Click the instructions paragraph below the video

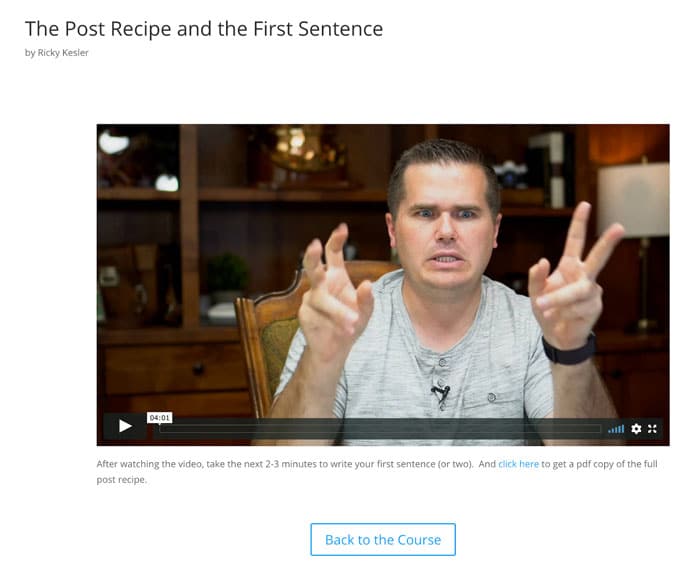pos(377,471)
